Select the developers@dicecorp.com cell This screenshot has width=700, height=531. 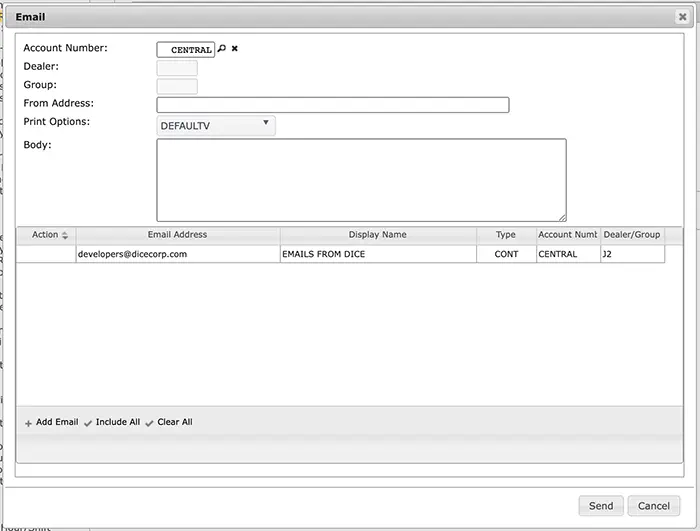coord(178,254)
